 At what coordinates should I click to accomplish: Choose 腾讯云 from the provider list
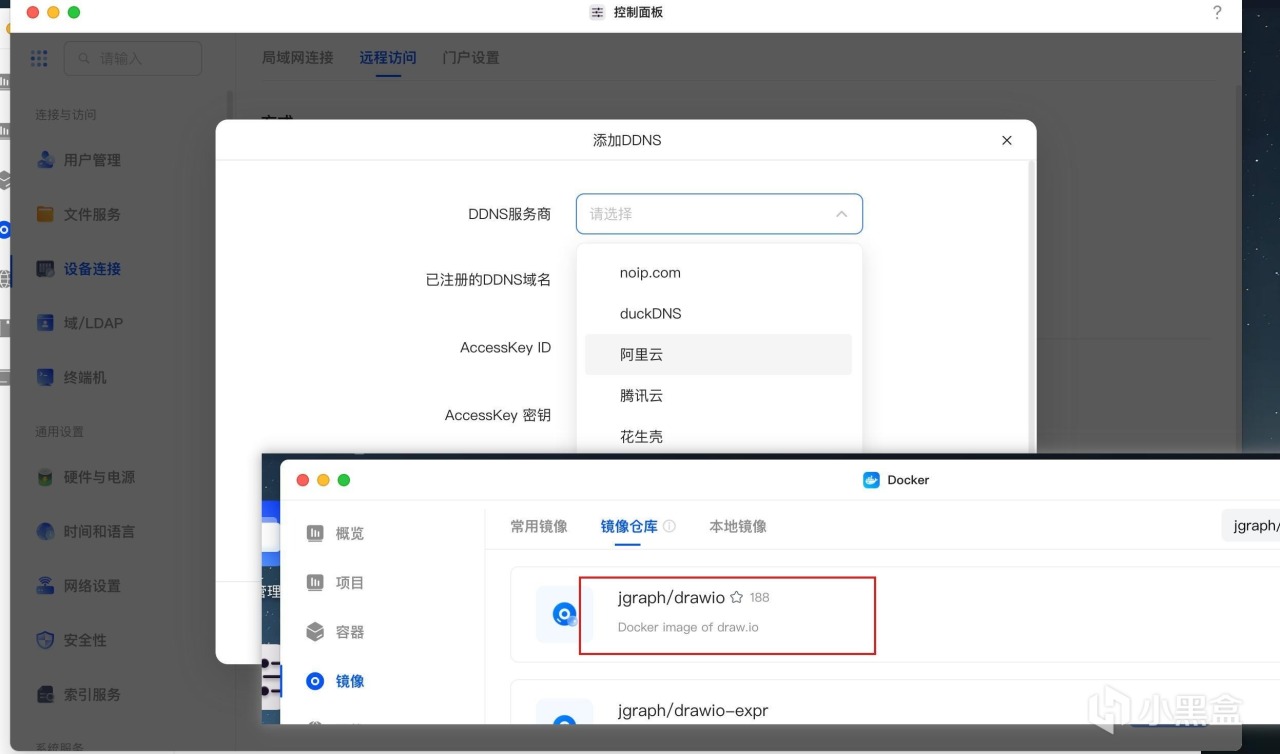point(718,396)
